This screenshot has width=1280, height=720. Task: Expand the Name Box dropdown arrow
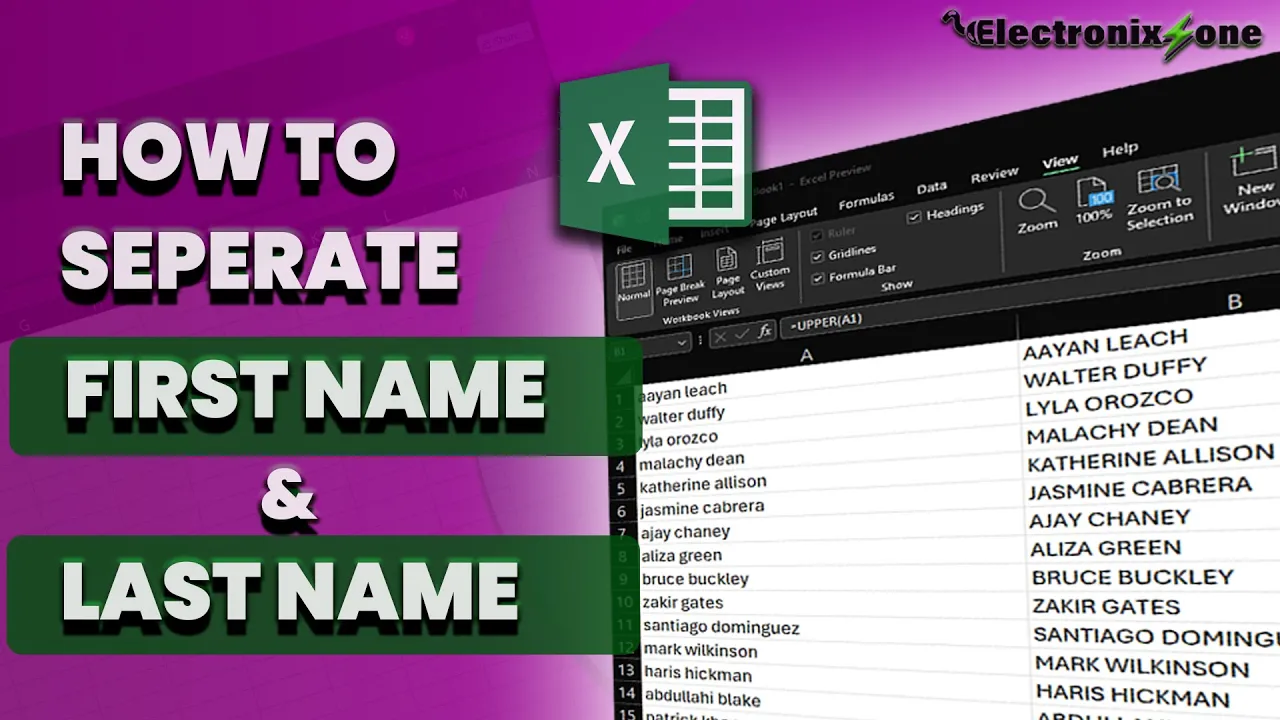(682, 343)
